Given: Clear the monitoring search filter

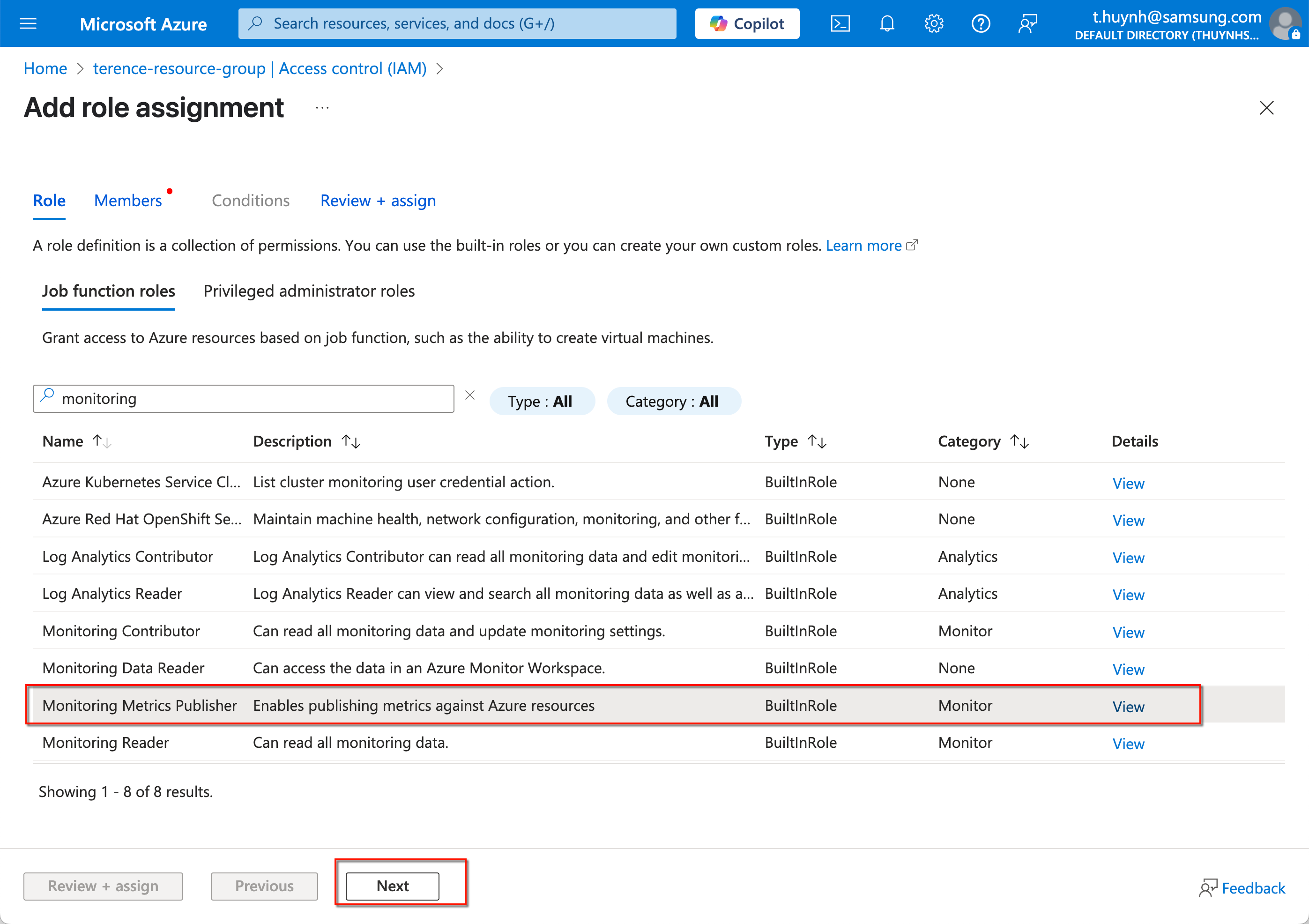Looking at the screenshot, I should tap(470, 395).
